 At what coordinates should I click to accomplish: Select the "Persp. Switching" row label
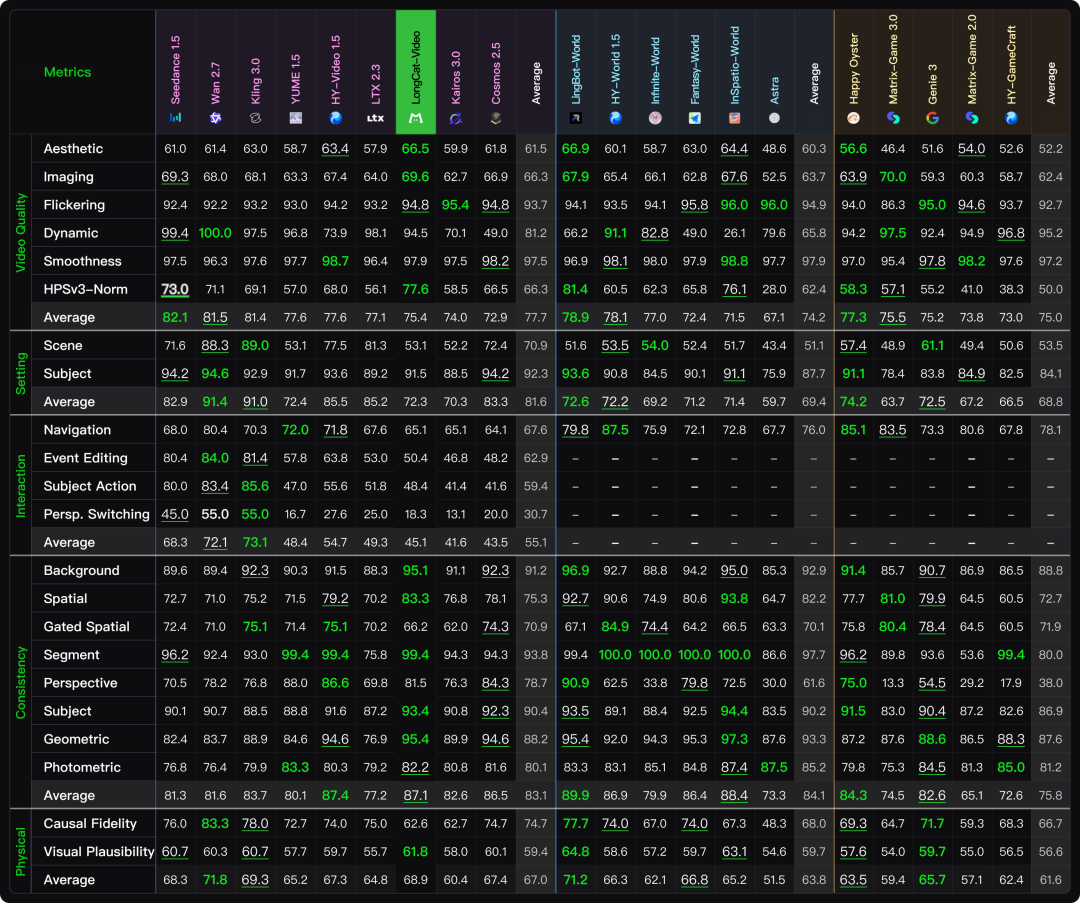(96, 515)
